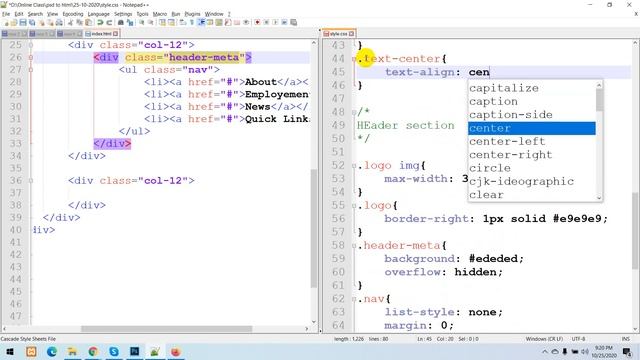This screenshot has height=360, width=640.
Task: Collapse the .nav rule fold on line 62
Action: [354, 299]
